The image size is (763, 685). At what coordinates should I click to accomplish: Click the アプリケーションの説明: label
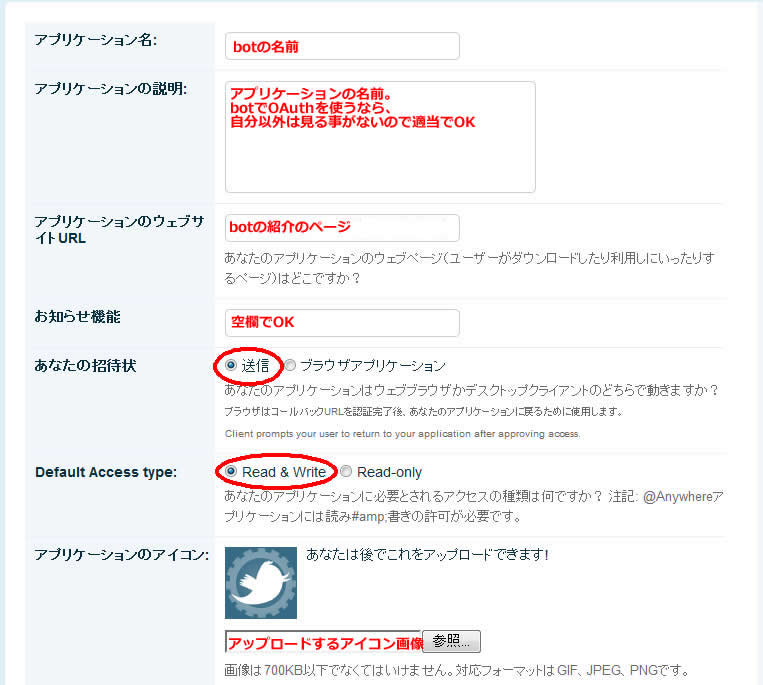point(110,89)
